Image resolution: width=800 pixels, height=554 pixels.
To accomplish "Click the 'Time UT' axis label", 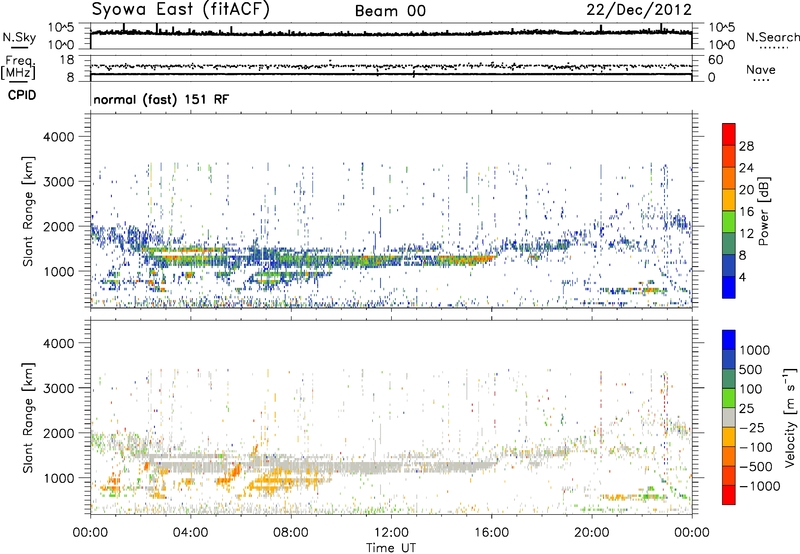I will click(391, 548).
